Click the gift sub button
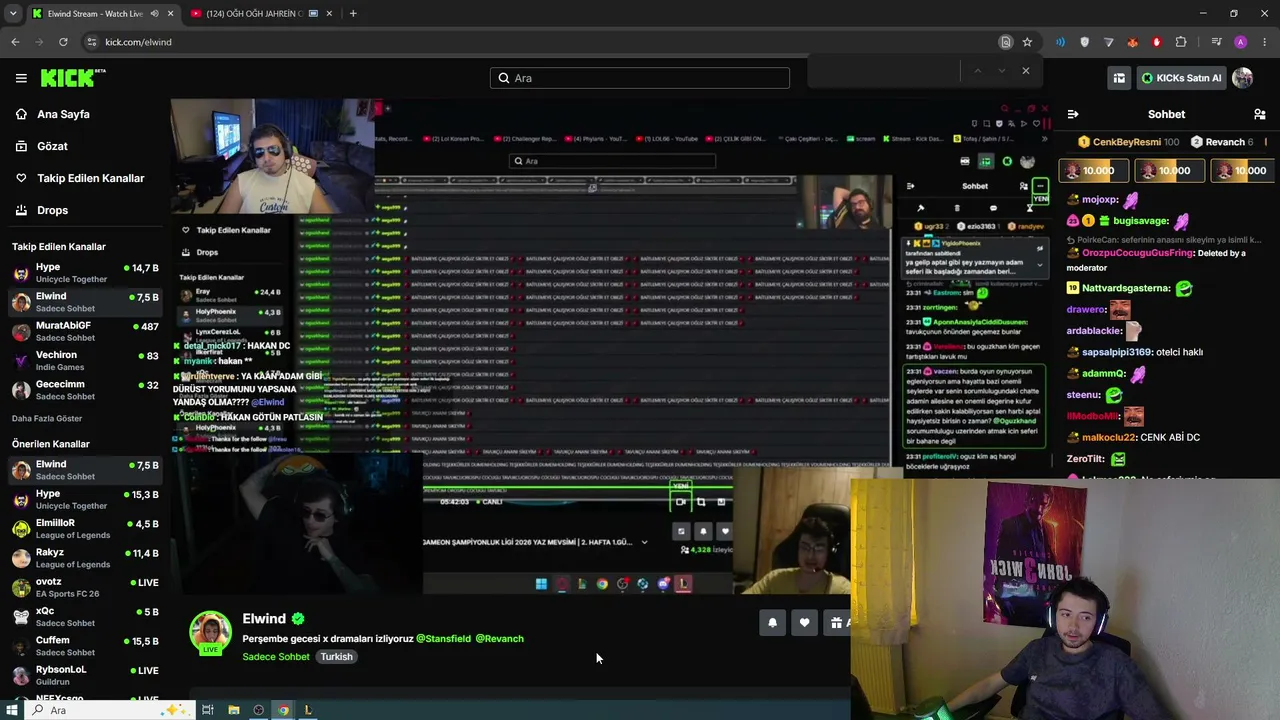This screenshot has height=720, width=1280. pos(837,623)
